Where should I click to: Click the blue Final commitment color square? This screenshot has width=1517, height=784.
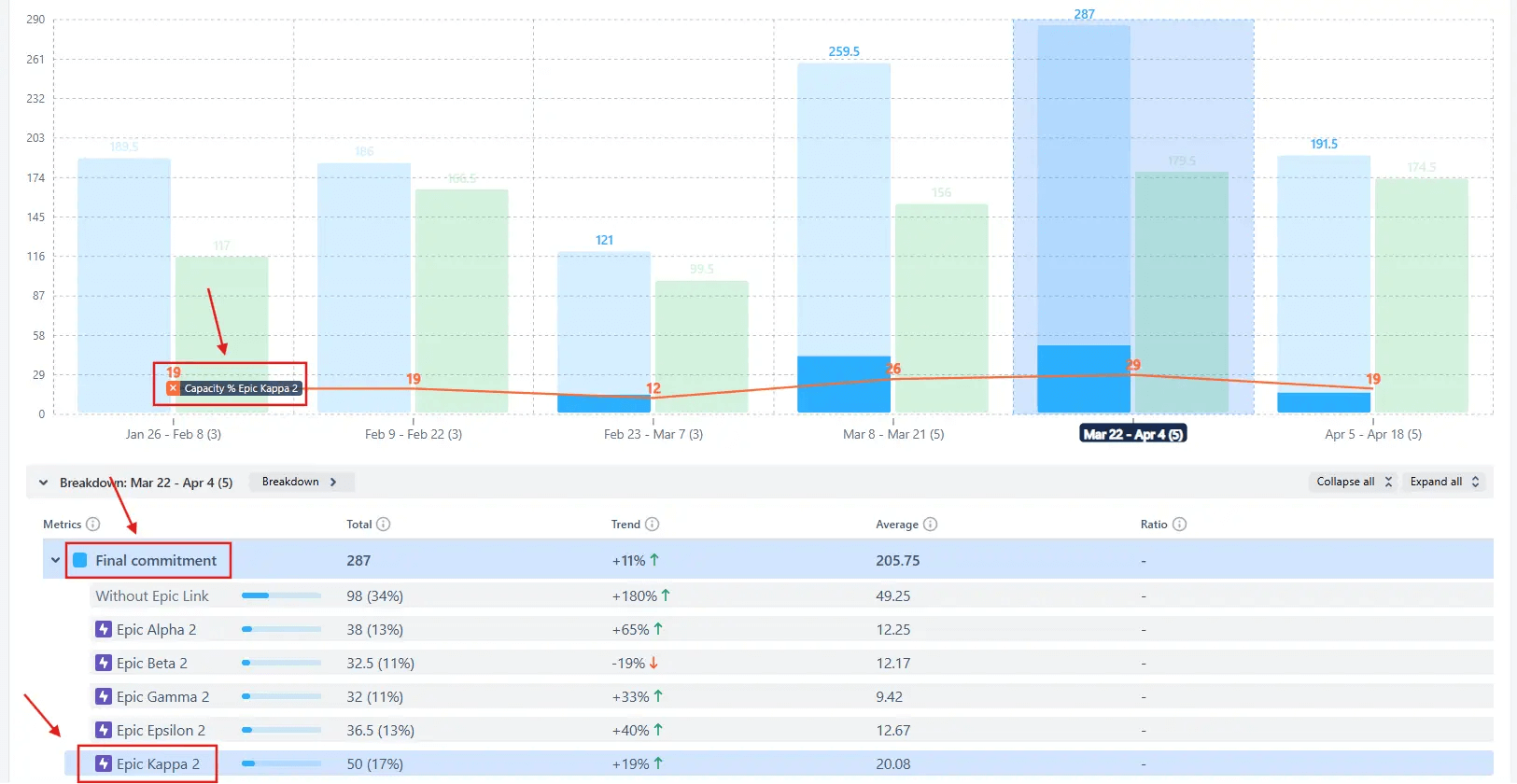tap(80, 560)
